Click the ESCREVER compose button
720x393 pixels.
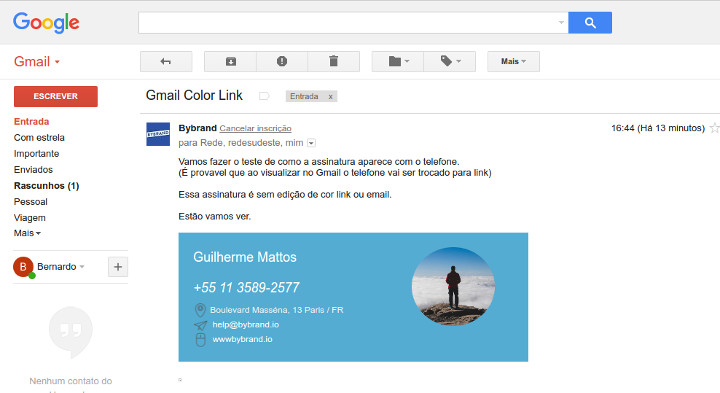coord(56,96)
